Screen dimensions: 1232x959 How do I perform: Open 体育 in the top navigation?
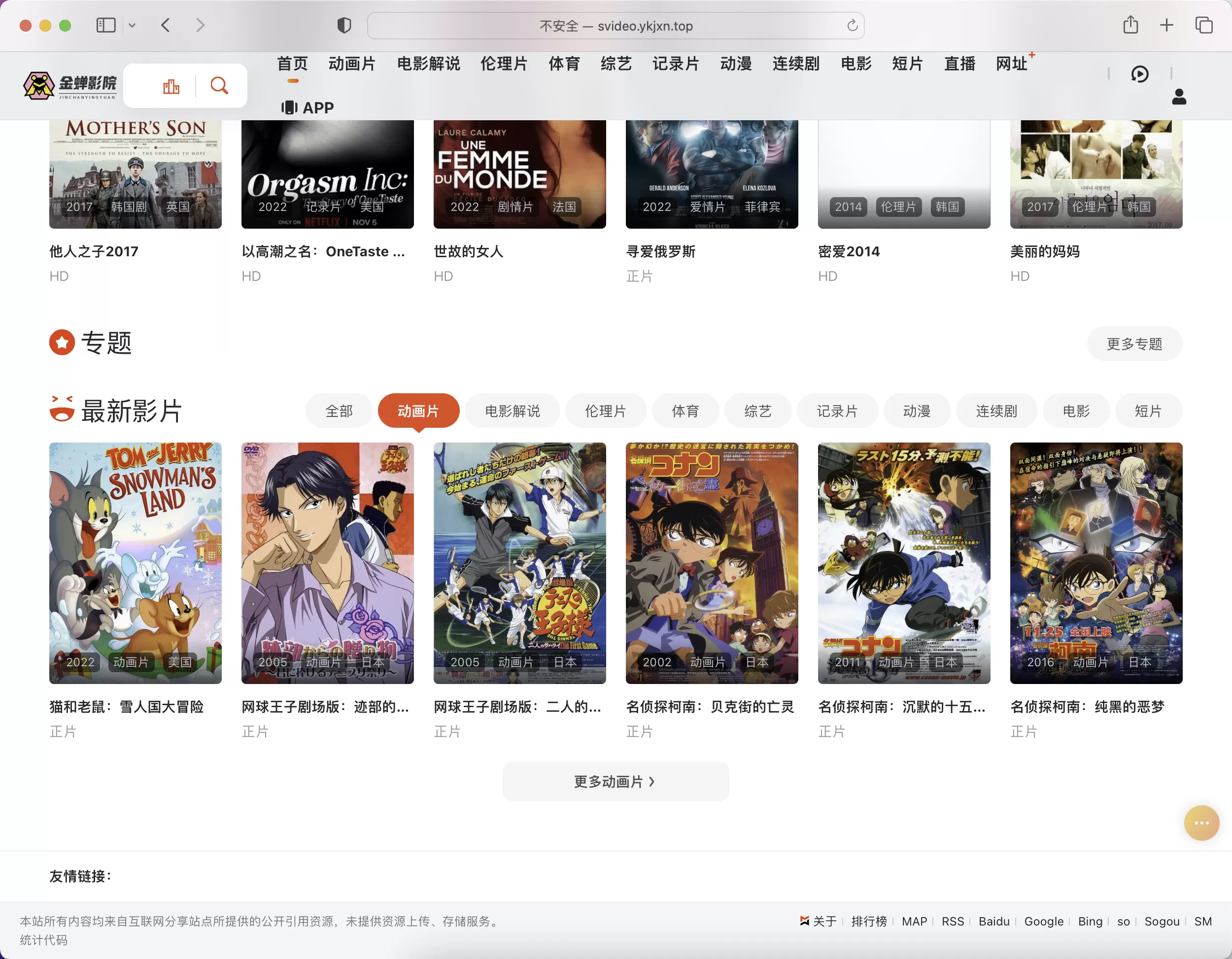coord(564,64)
